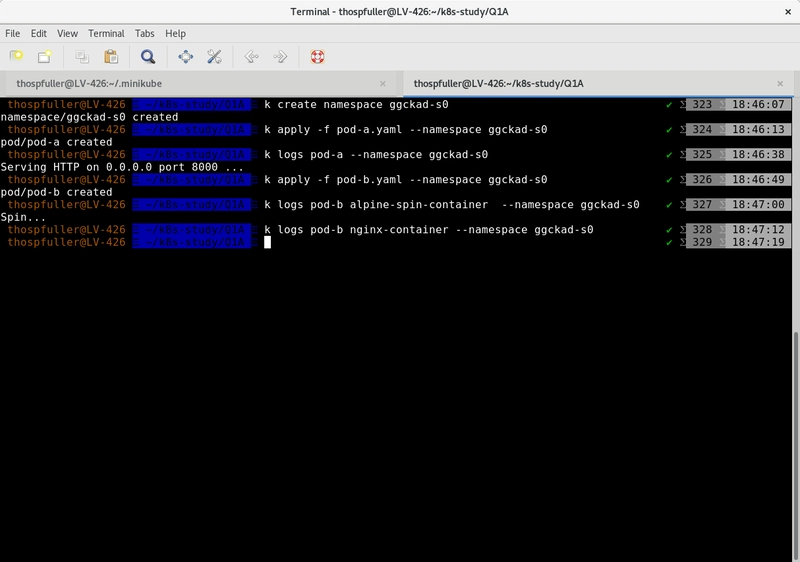This screenshot has height=562, width=800.
Task: Open the Edit menu
Action: (x=39, y=33)
